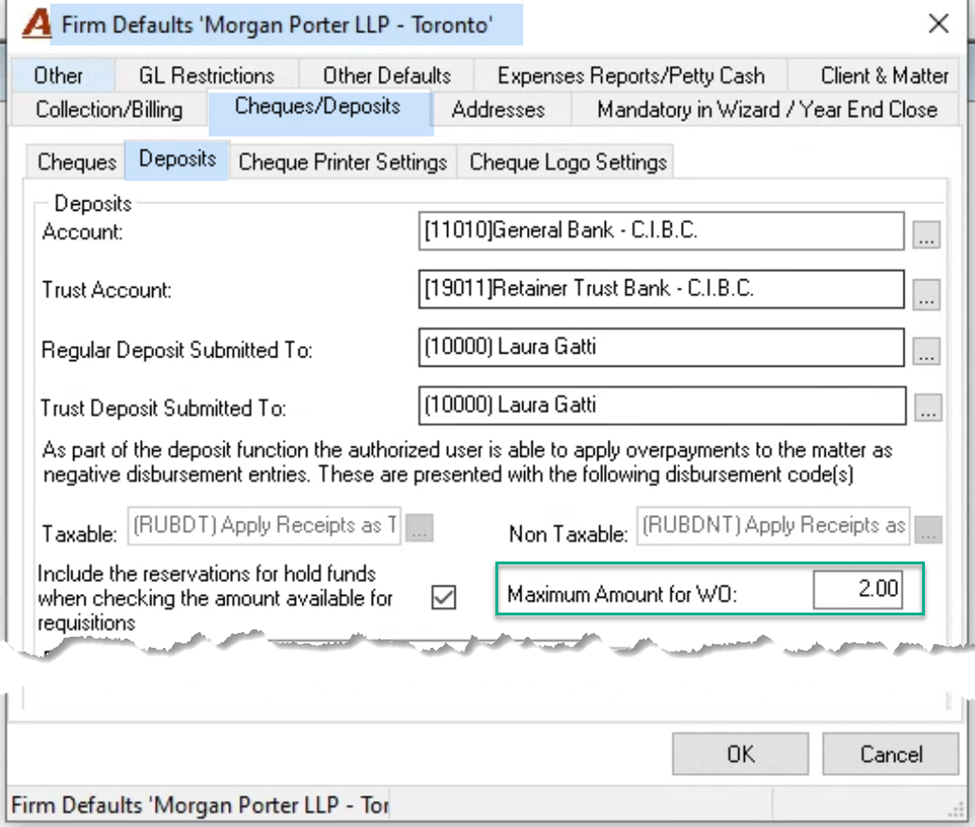Viewport: 975px width, 827px height.
Task: Open the GL Restrictions tab
Action: pos(206,75)
